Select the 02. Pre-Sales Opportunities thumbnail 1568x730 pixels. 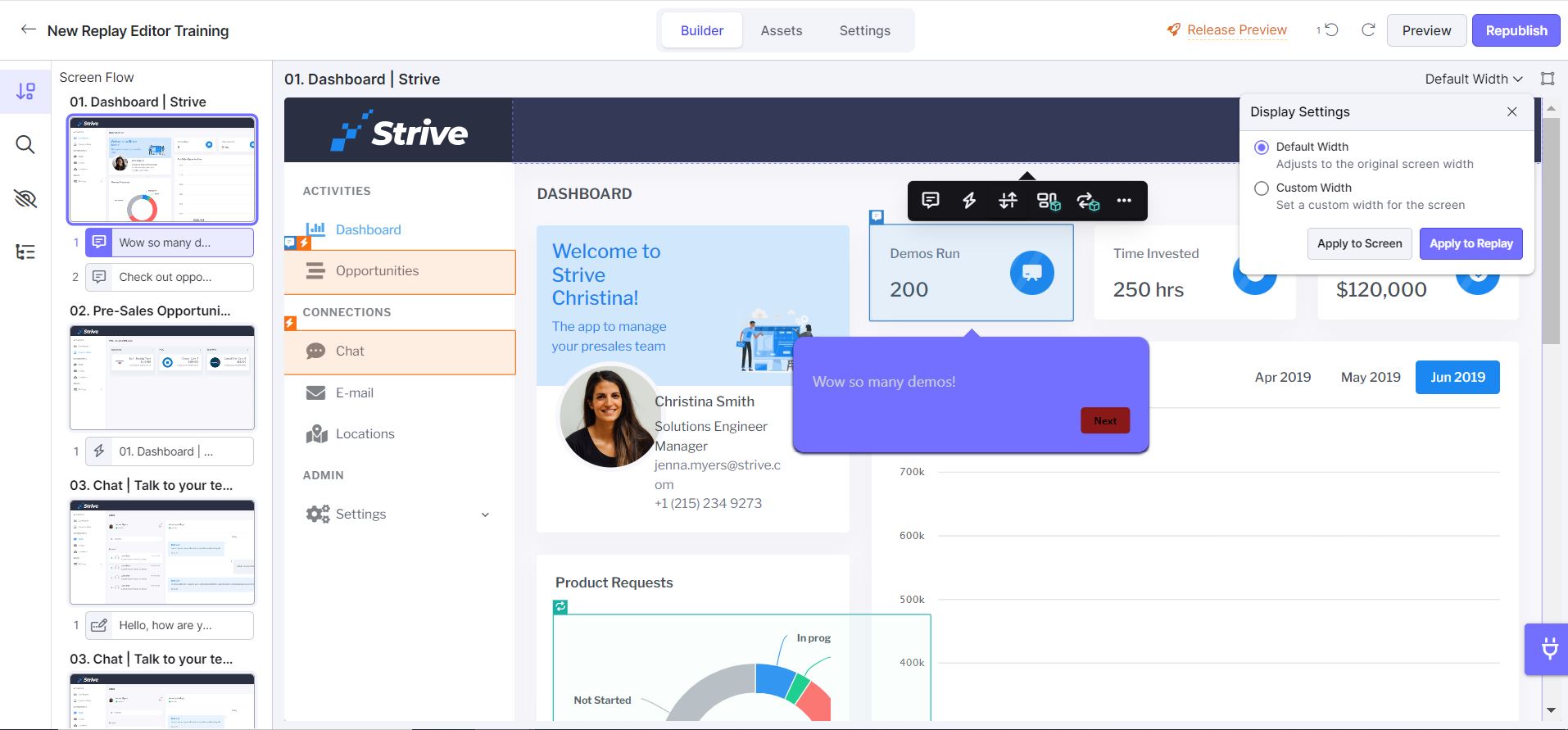(162, 378)
